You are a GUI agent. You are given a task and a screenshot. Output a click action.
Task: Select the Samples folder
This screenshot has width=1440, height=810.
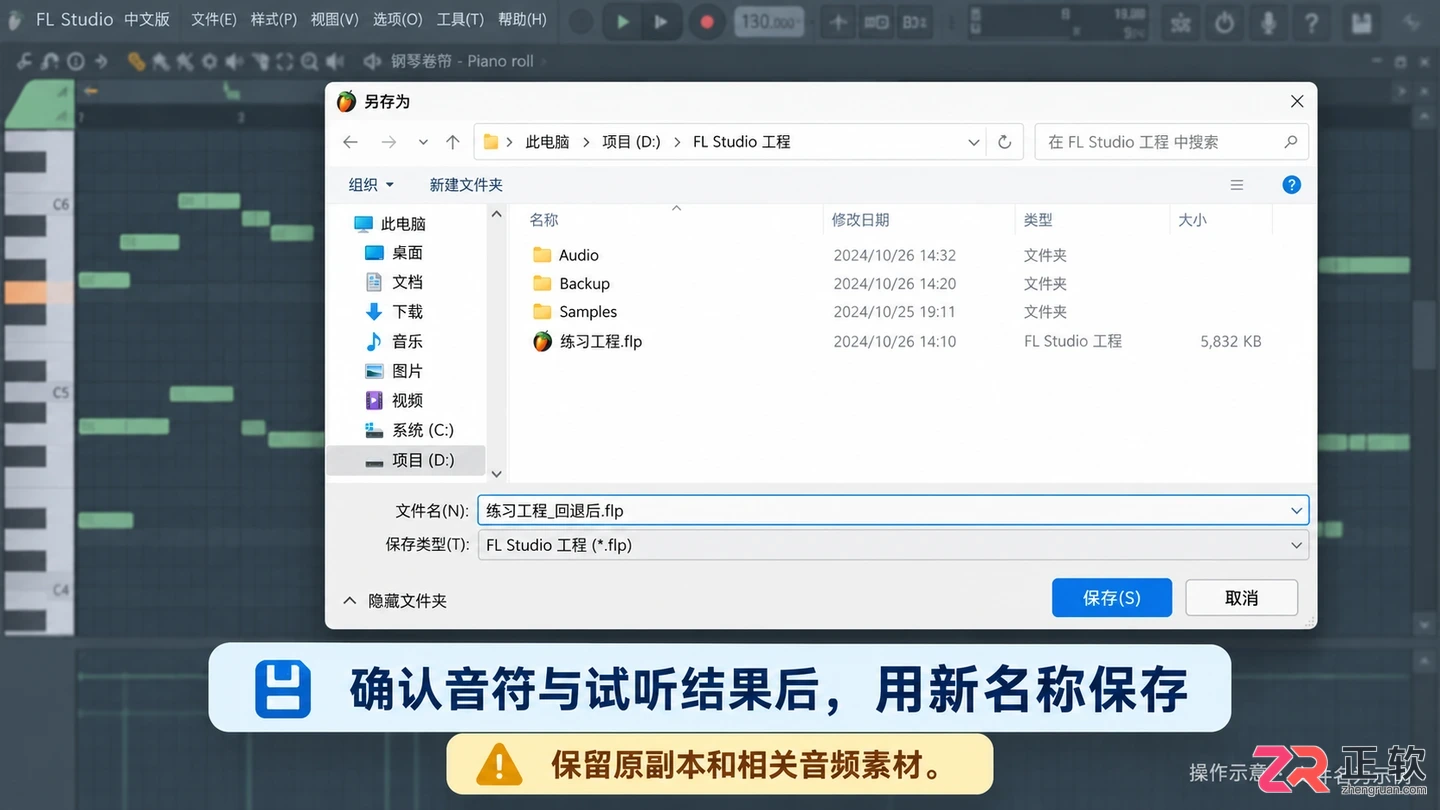pos(588,312)
